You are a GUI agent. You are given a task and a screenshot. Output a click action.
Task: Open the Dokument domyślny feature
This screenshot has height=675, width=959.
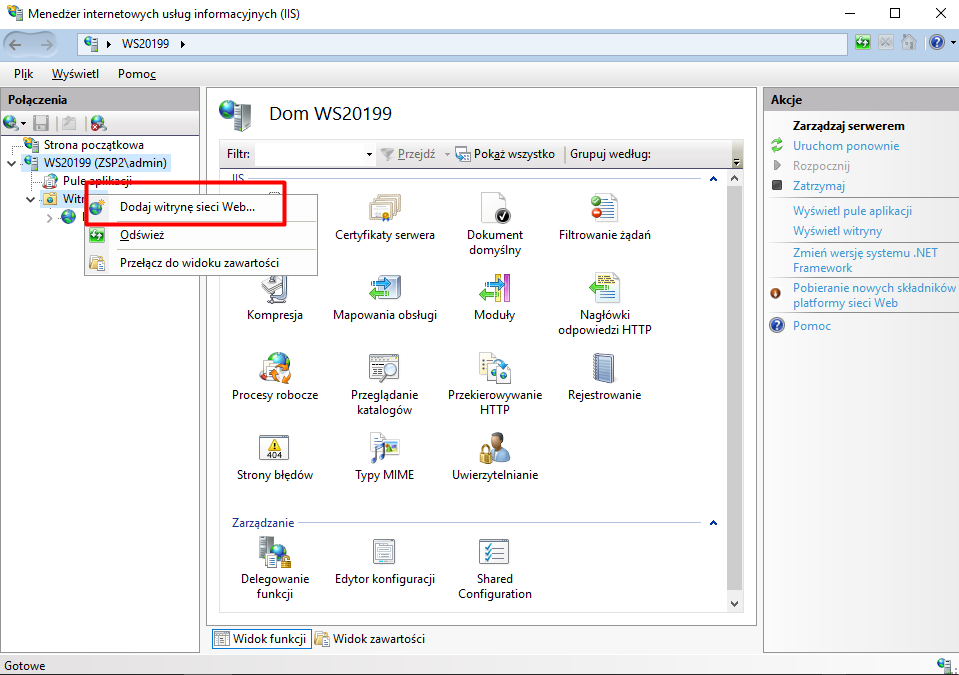(495, 209)
